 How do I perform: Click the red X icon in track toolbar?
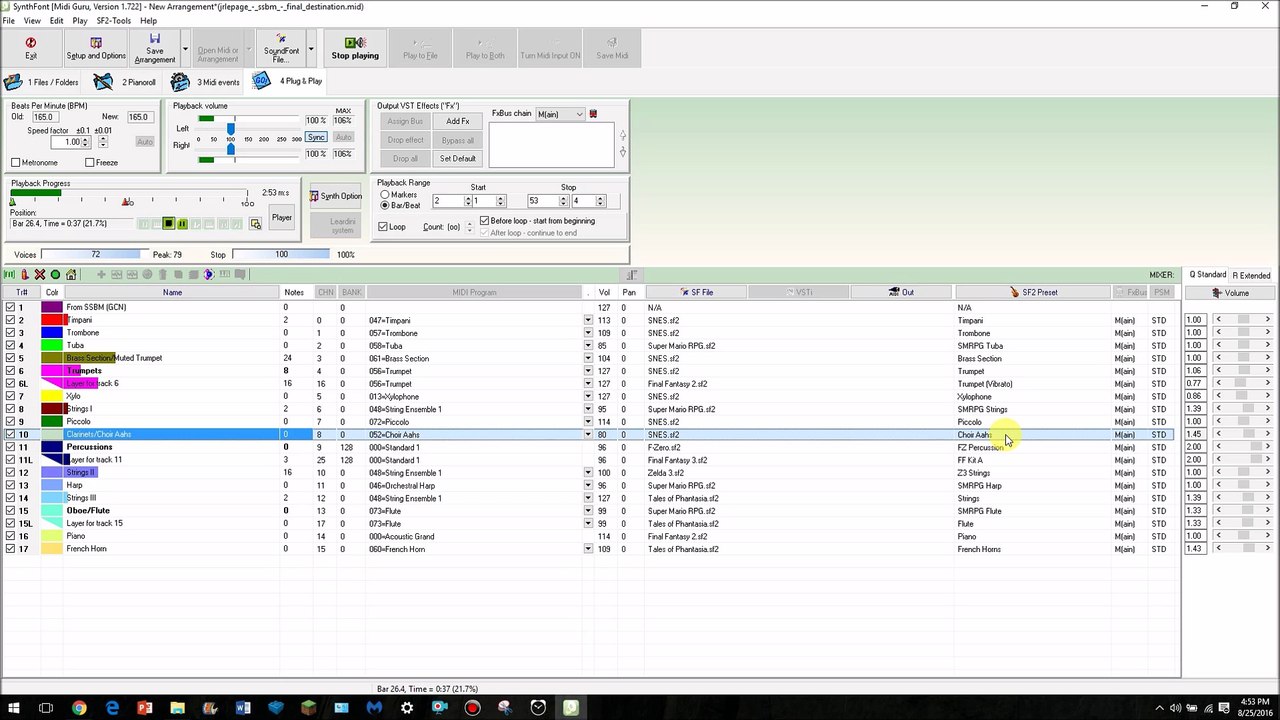click(x=40, y=275)
